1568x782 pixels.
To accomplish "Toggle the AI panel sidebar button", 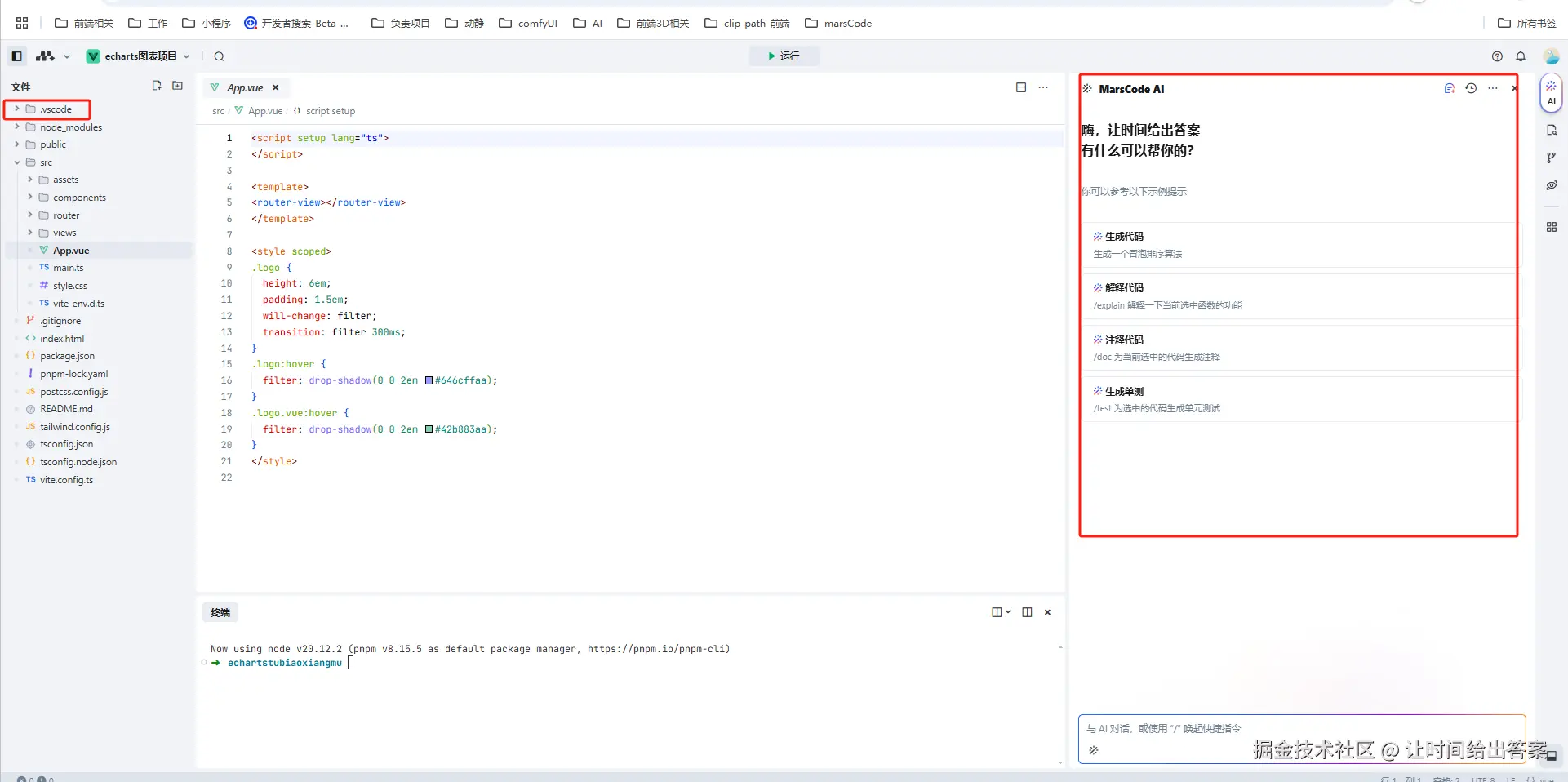I will pos(1552,93).
